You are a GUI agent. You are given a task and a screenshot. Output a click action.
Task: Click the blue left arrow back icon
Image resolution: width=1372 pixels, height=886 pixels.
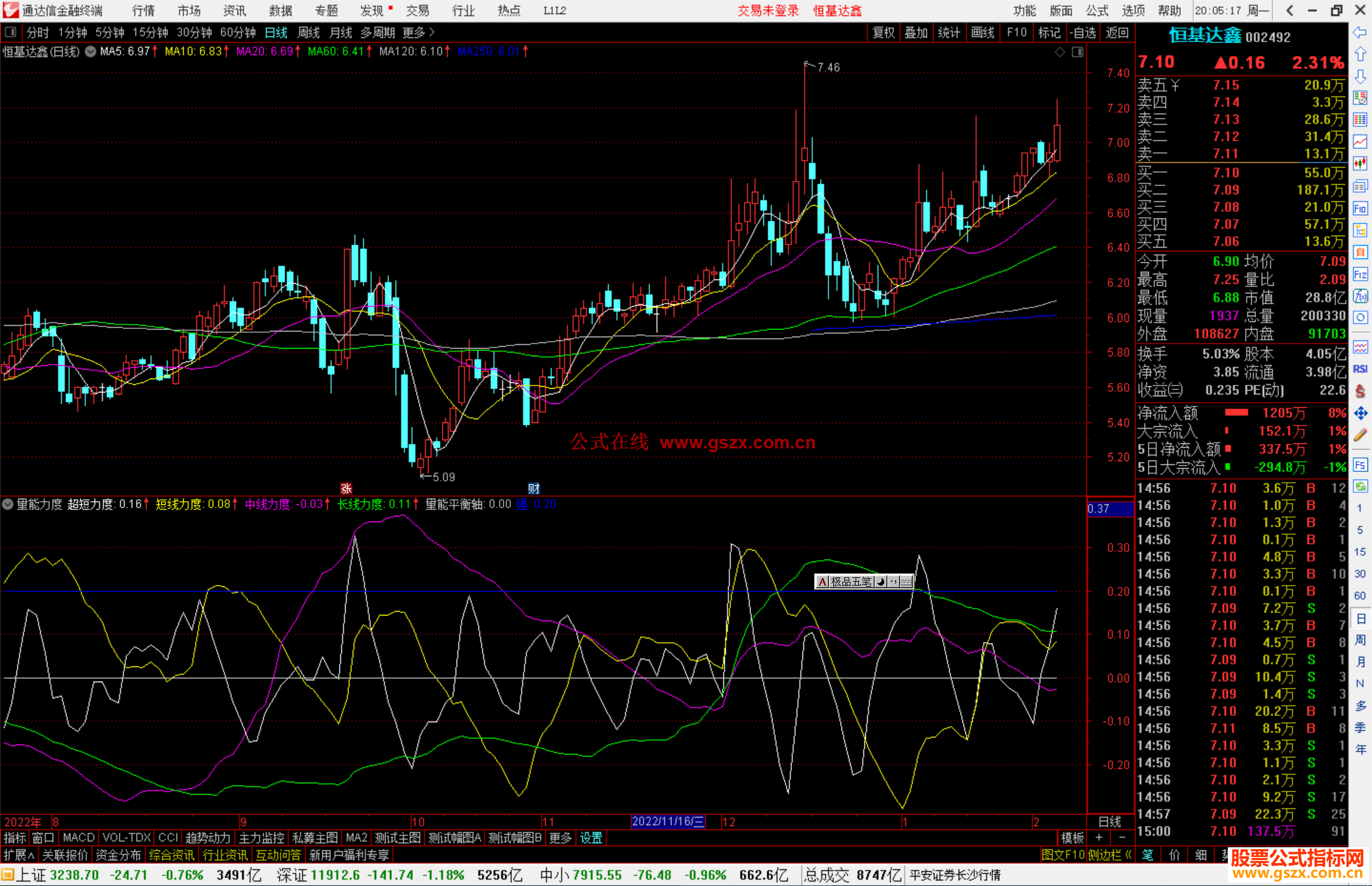tap(1360, 32)
